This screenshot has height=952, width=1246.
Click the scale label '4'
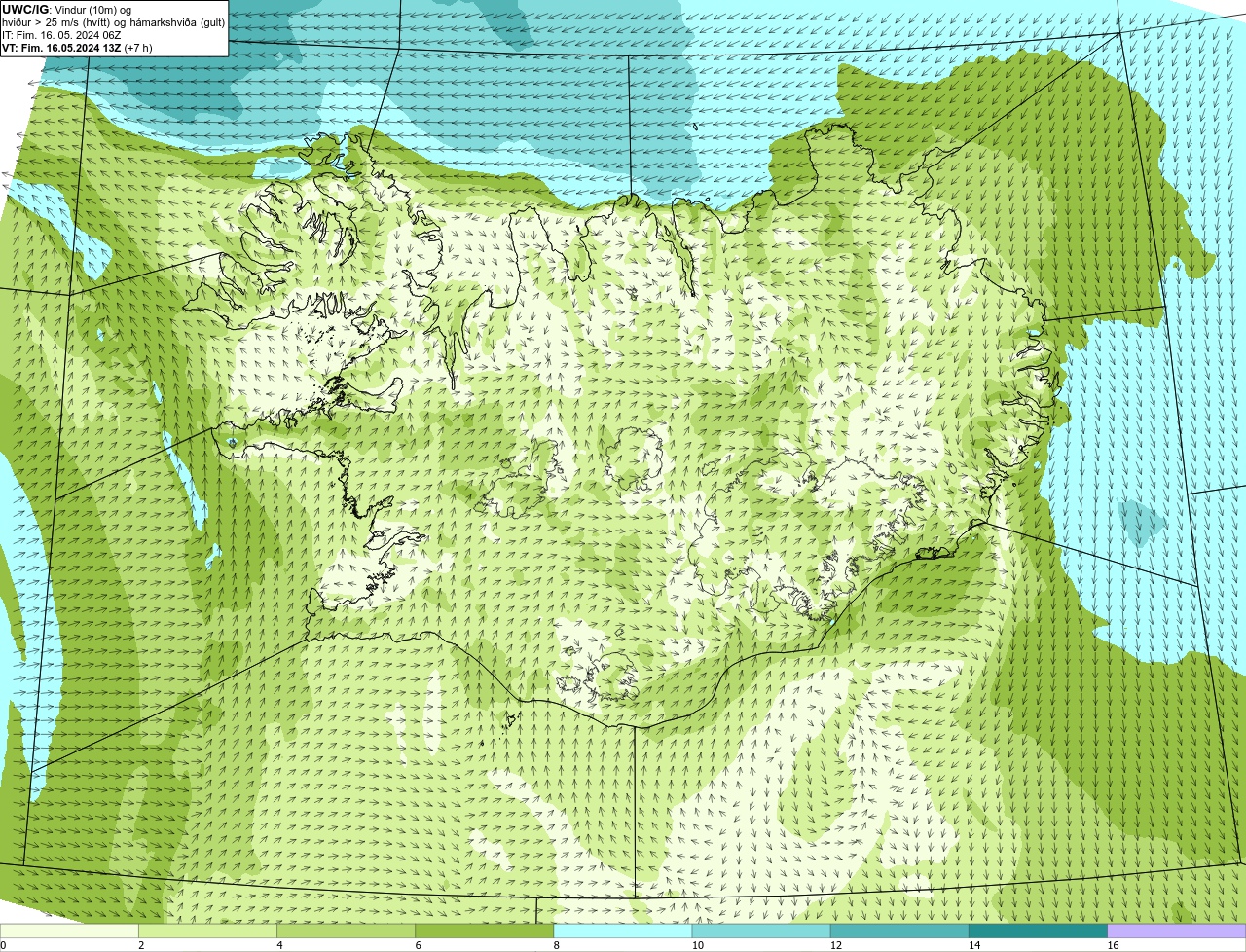click(279, 945)
